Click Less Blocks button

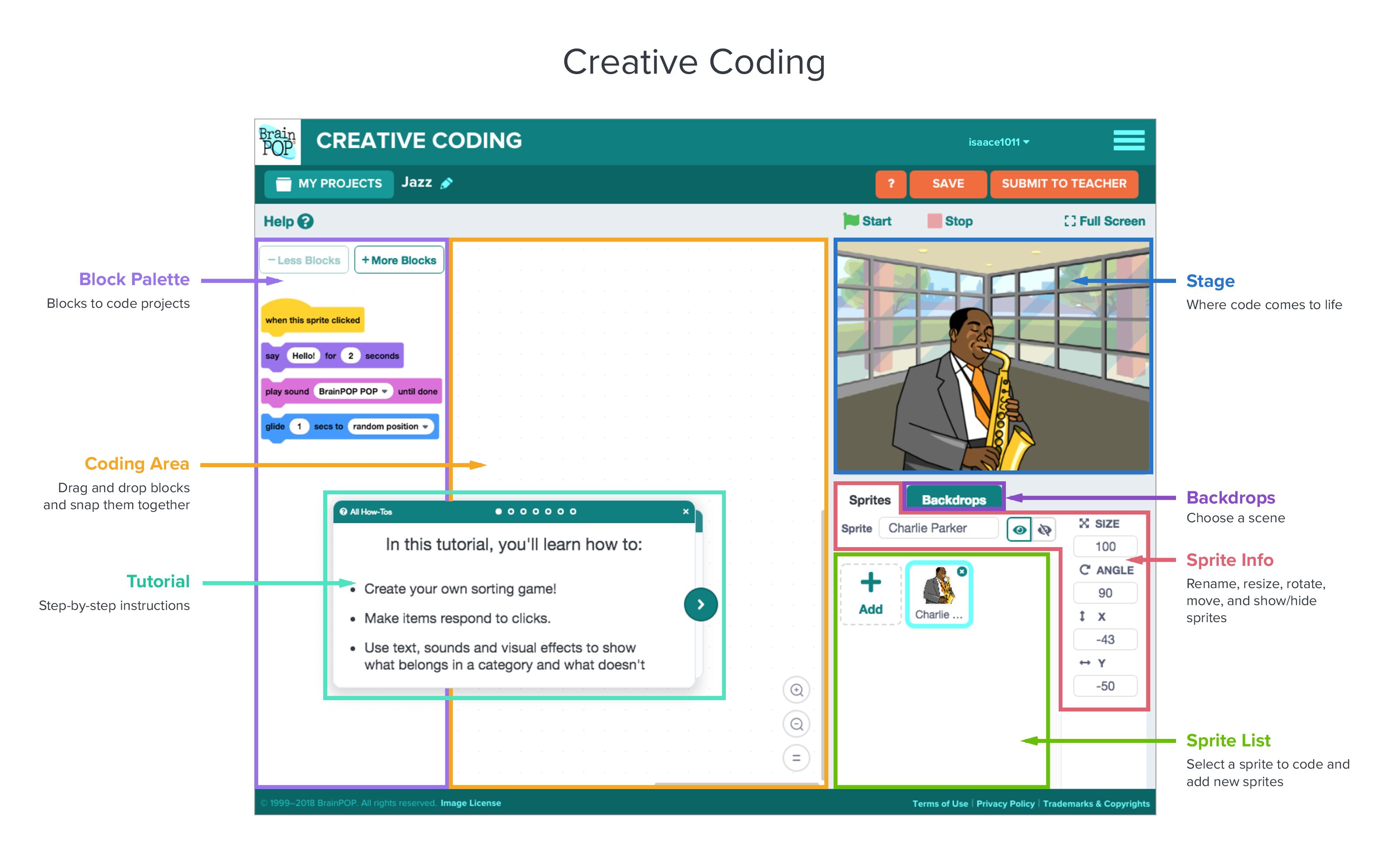304,260
